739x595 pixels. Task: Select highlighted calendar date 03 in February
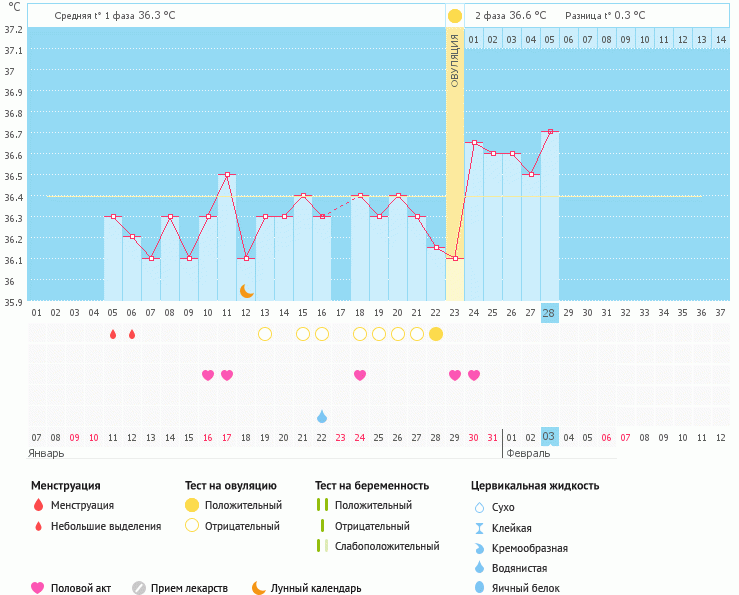click(x=549, y=437)
